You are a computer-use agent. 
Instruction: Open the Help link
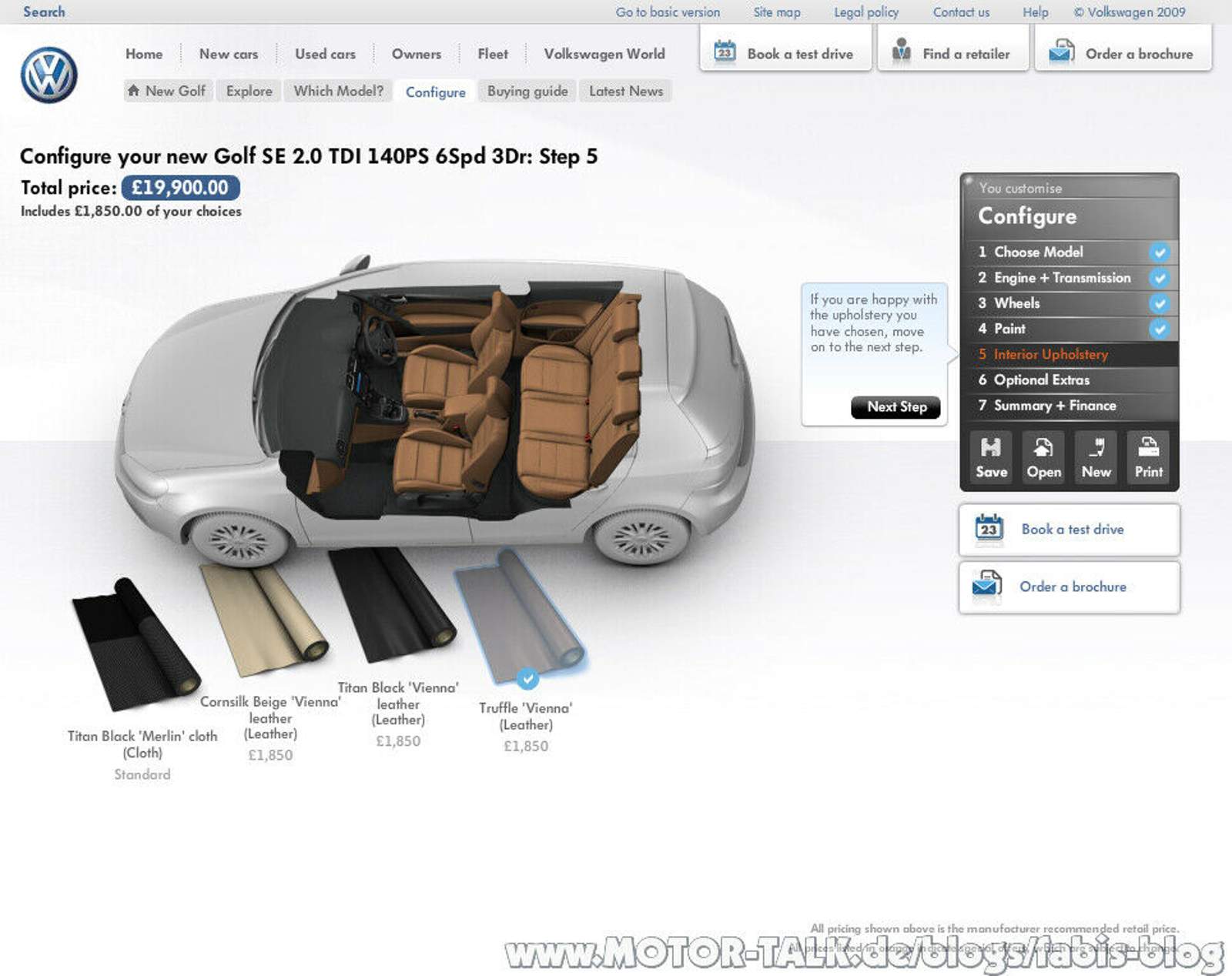[x=1035, y=12]
